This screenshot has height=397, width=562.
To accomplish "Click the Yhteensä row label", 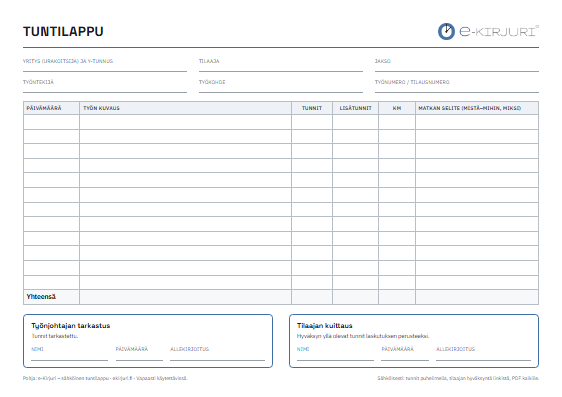I will [x=41, y=297].
